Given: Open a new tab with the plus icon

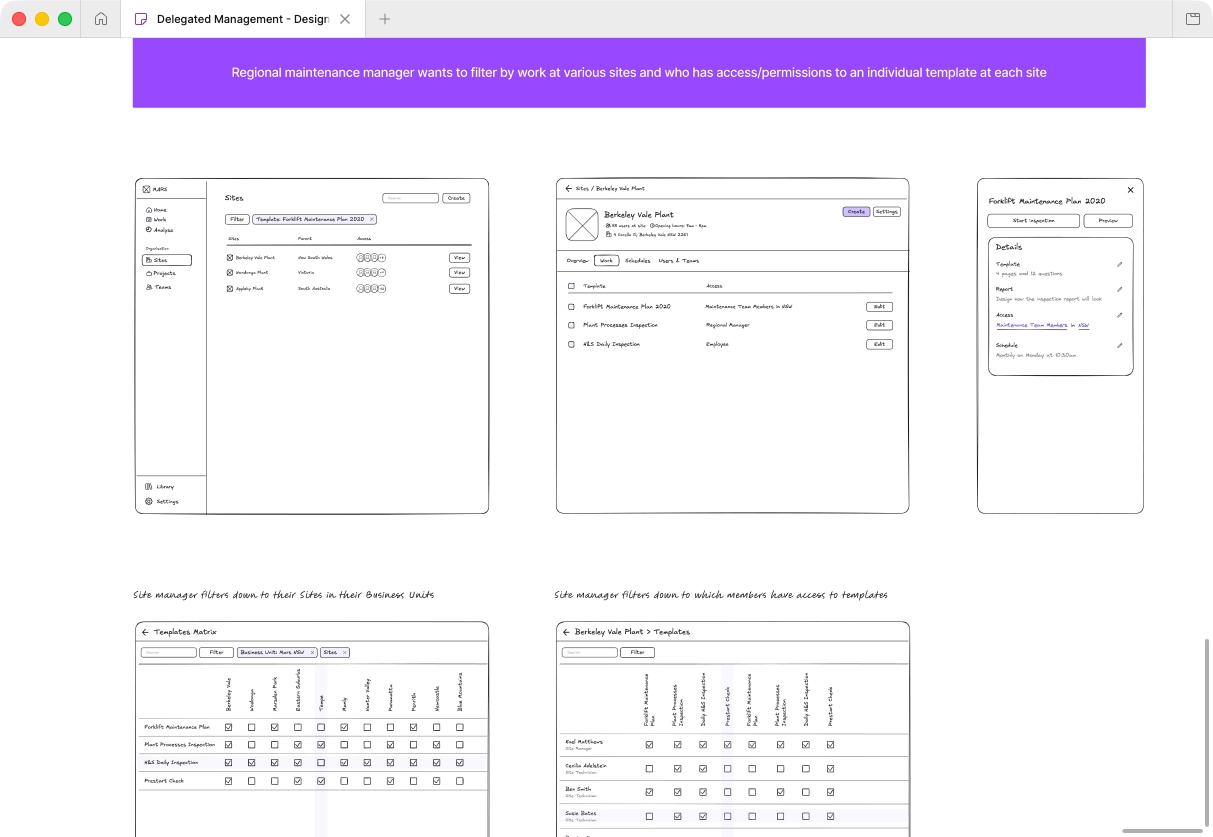Looking at the screenshot, I should click(385, 19).
